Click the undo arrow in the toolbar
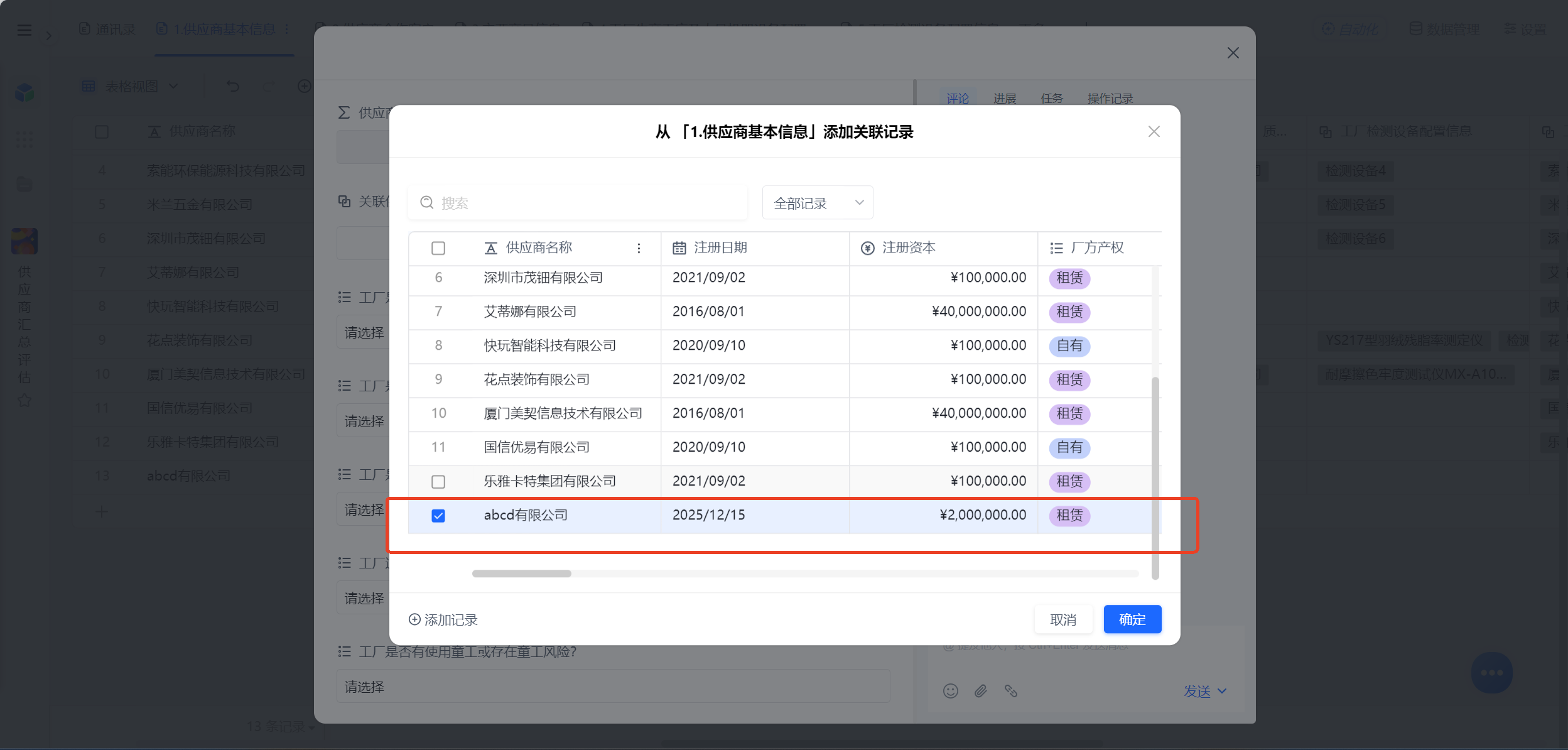Viewport: 1568px width, 750px height. (233, 86)
